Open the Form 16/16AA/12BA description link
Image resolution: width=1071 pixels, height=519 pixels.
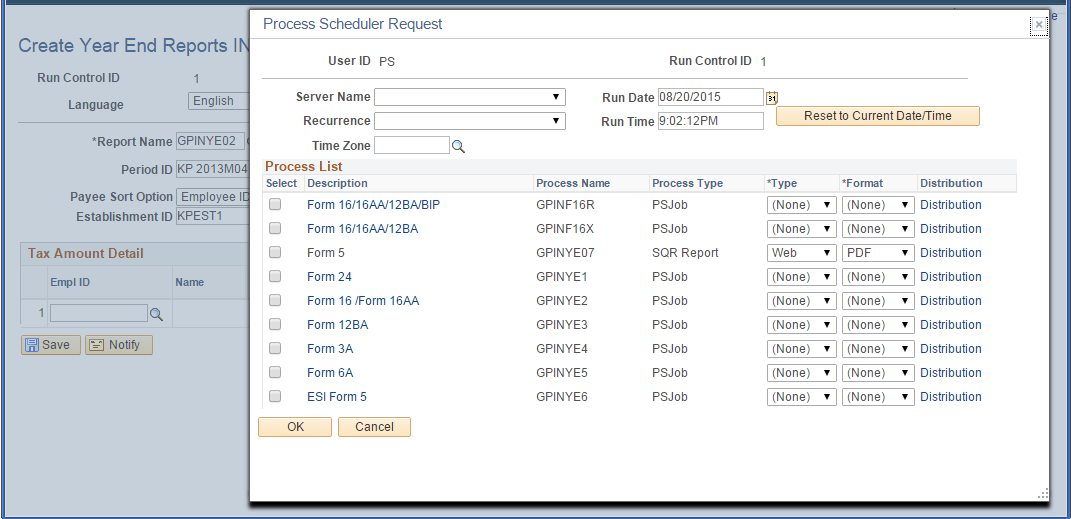point(363,229)
